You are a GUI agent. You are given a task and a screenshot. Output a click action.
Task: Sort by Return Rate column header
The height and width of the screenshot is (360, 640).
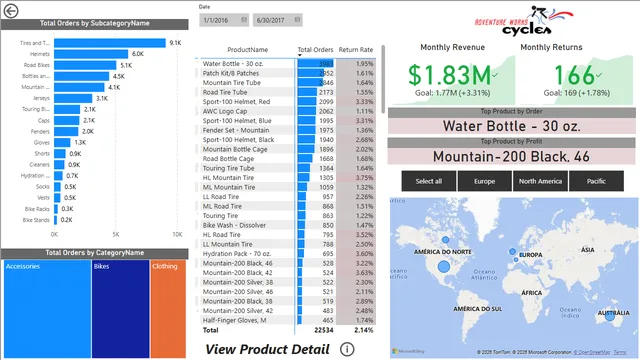tap(356, 50)
